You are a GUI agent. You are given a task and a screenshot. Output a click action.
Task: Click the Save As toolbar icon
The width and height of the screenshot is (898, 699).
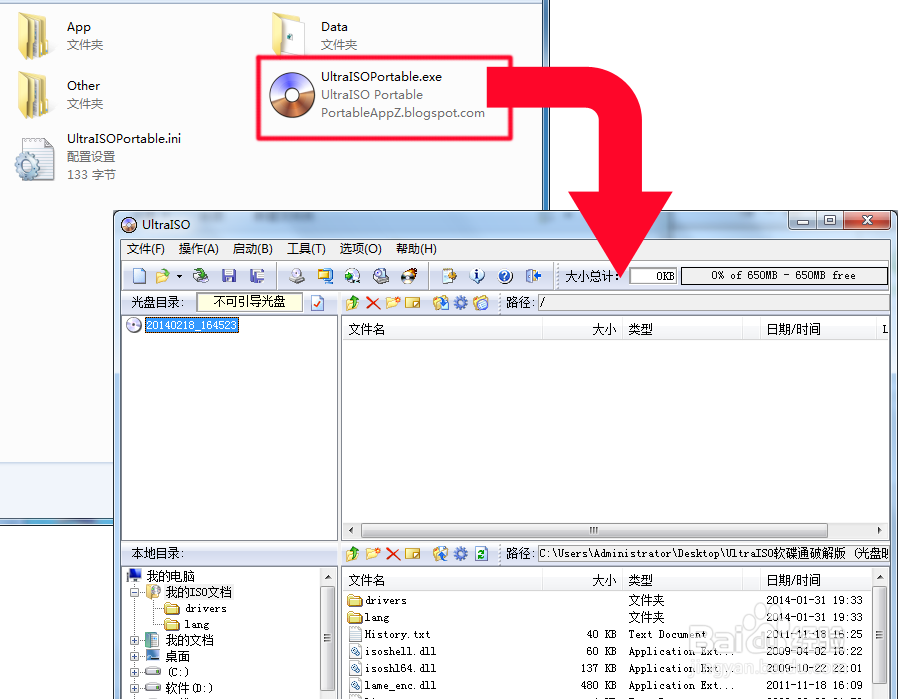pos(257,276)
